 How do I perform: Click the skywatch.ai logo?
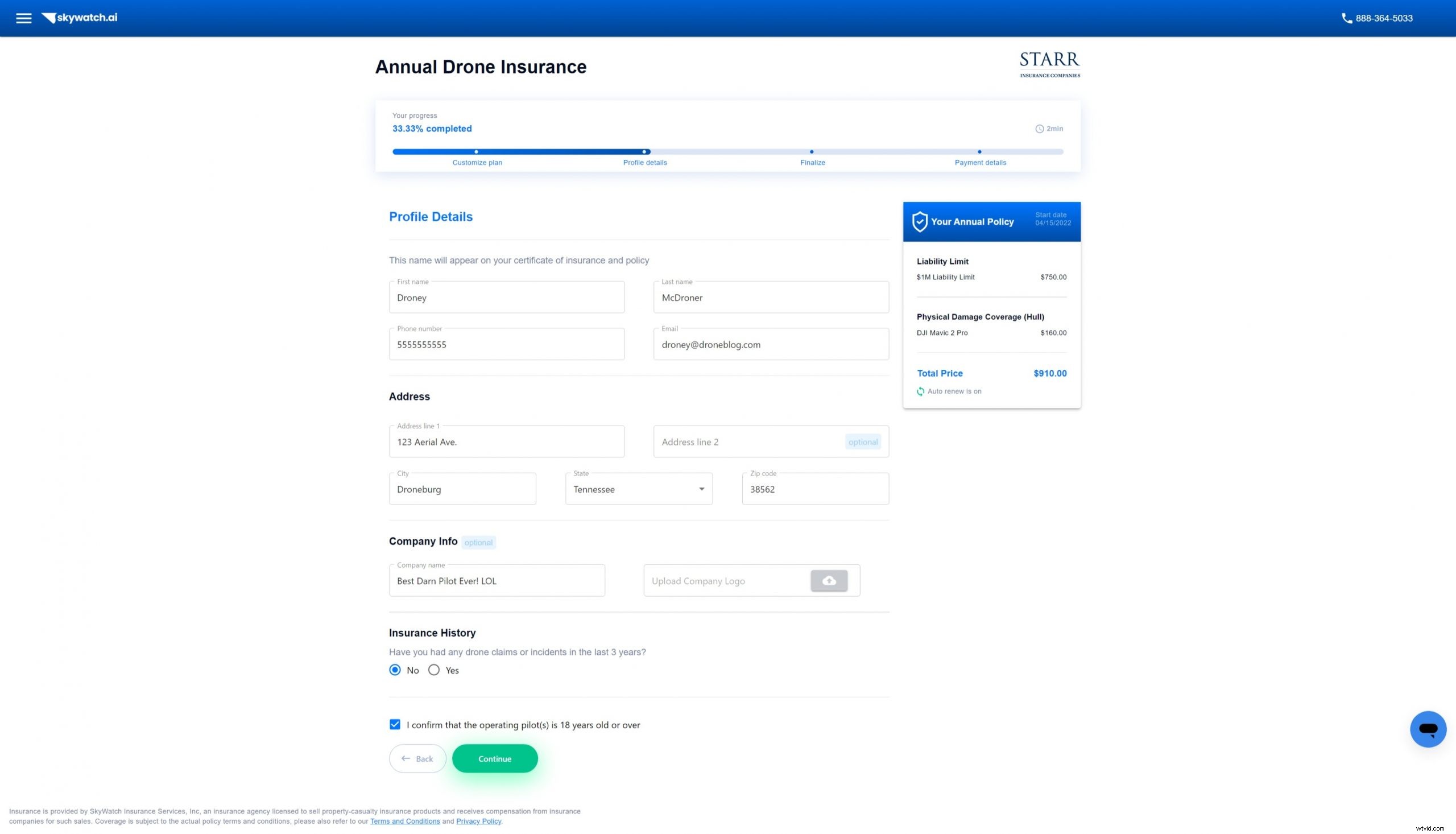point(80,18)
